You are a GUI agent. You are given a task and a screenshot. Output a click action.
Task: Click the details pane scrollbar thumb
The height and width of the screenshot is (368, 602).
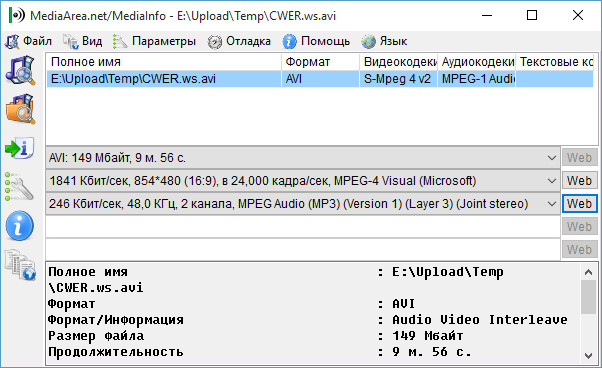coord(588,297)
